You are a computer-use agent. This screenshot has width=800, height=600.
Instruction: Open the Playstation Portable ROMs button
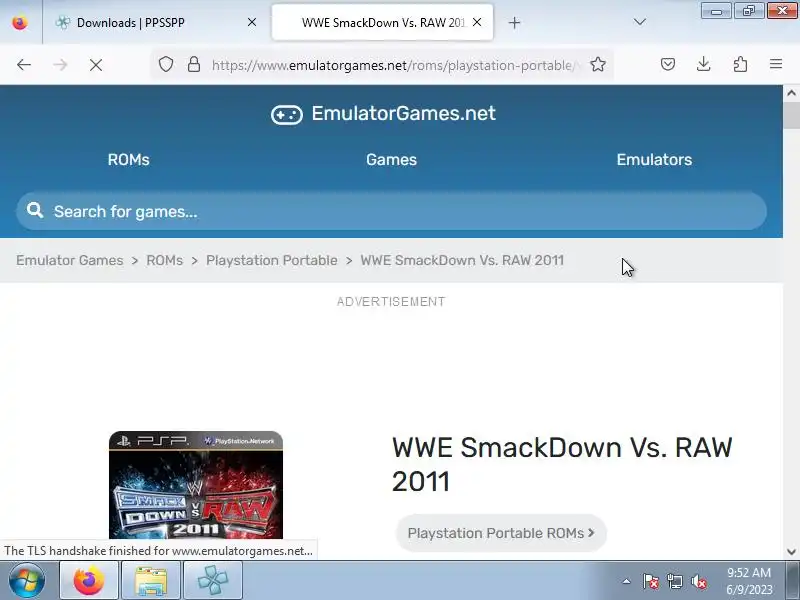point(501,533)
